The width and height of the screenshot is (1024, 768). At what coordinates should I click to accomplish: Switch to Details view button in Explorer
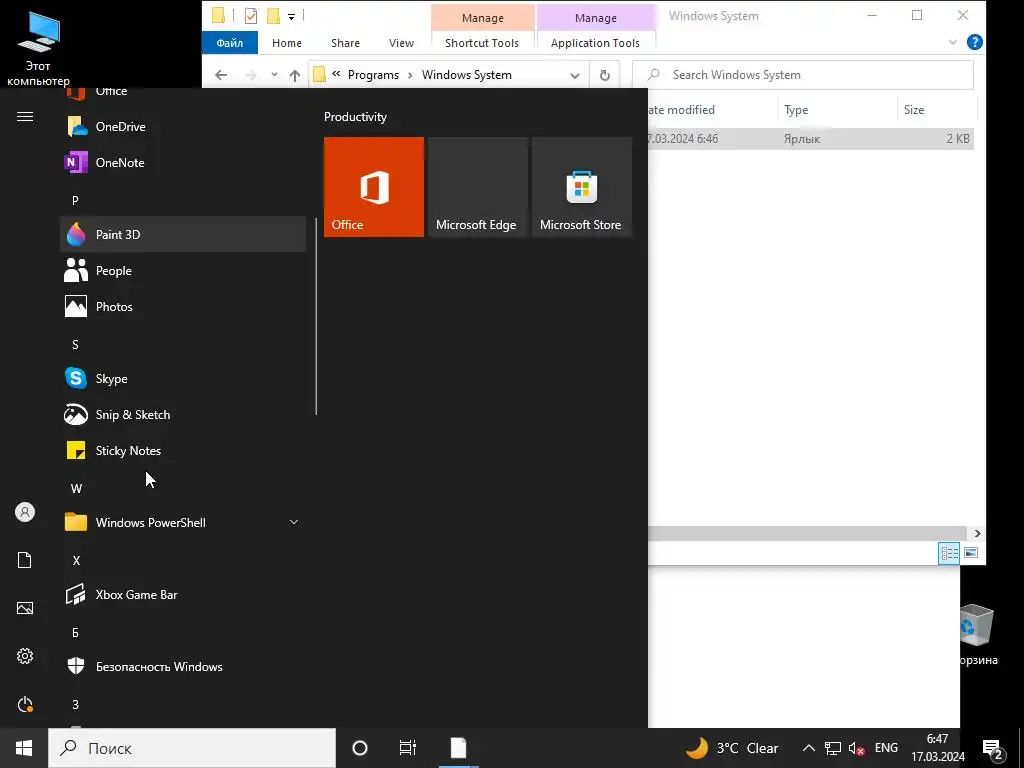(x=949, y=553)
